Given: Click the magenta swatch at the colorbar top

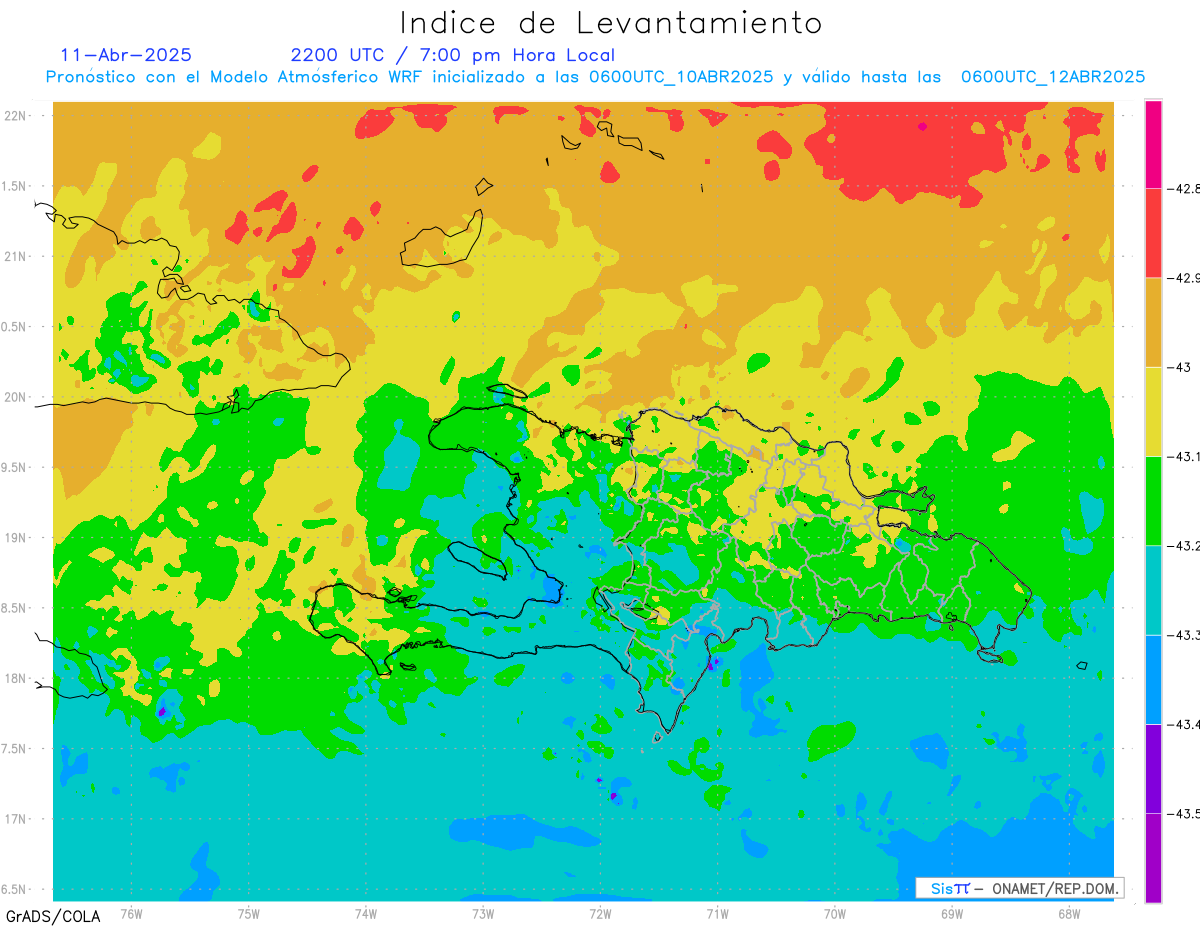Looking at the screenshot, I should coord(1153,144).
